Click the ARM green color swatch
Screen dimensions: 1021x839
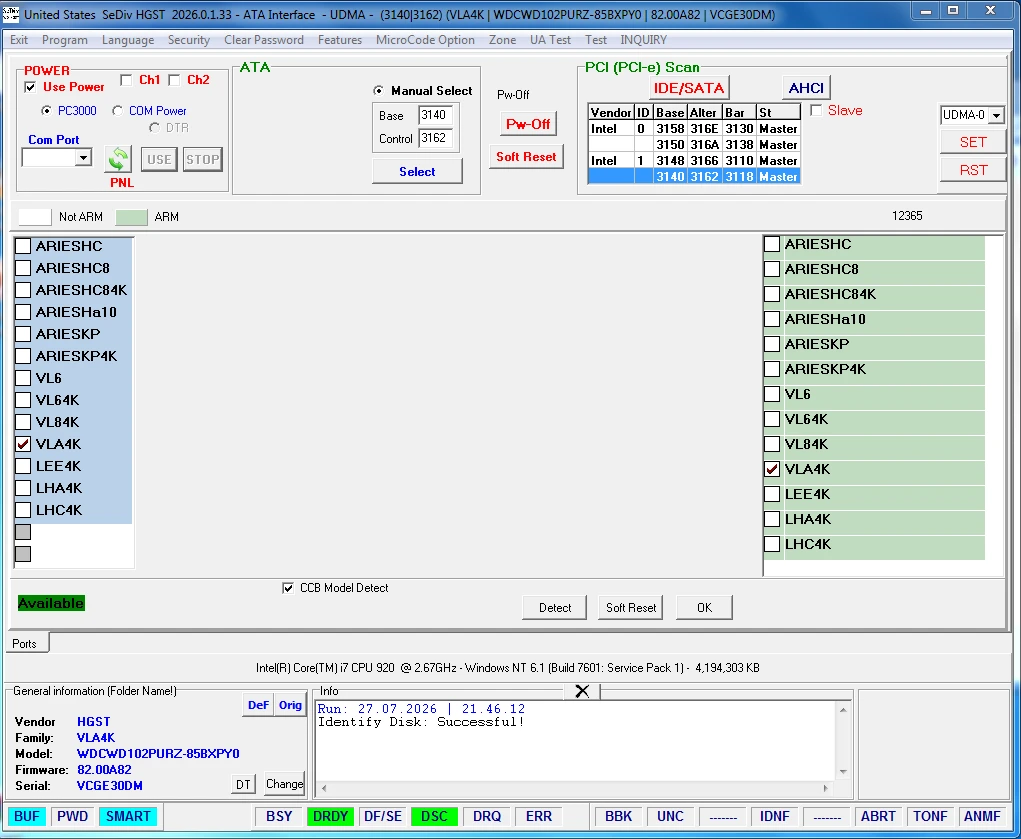coord(131,217)
